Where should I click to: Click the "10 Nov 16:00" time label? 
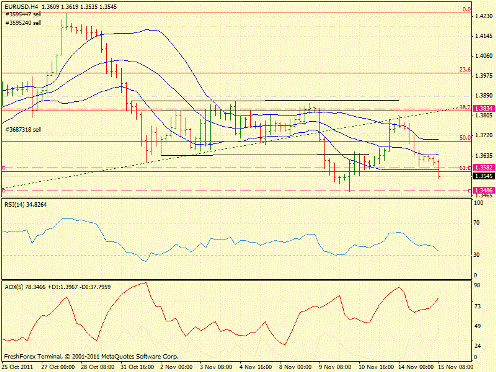(376, 367)
